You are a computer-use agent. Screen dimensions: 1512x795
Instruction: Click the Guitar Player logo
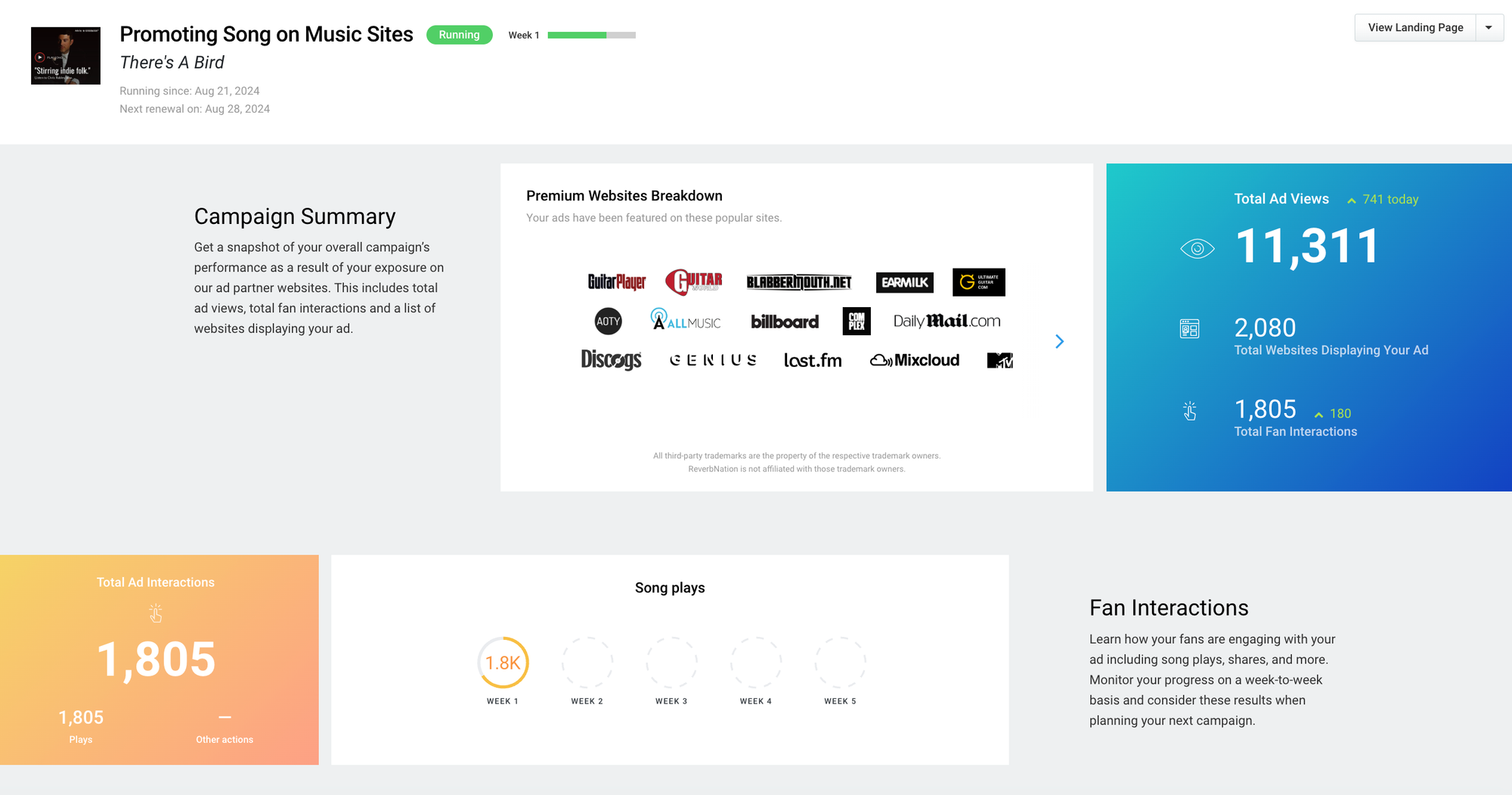click(617, 282)
